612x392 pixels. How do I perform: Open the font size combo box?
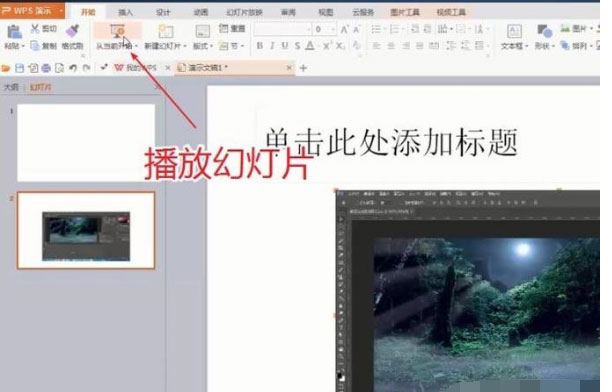pos(324,29)
